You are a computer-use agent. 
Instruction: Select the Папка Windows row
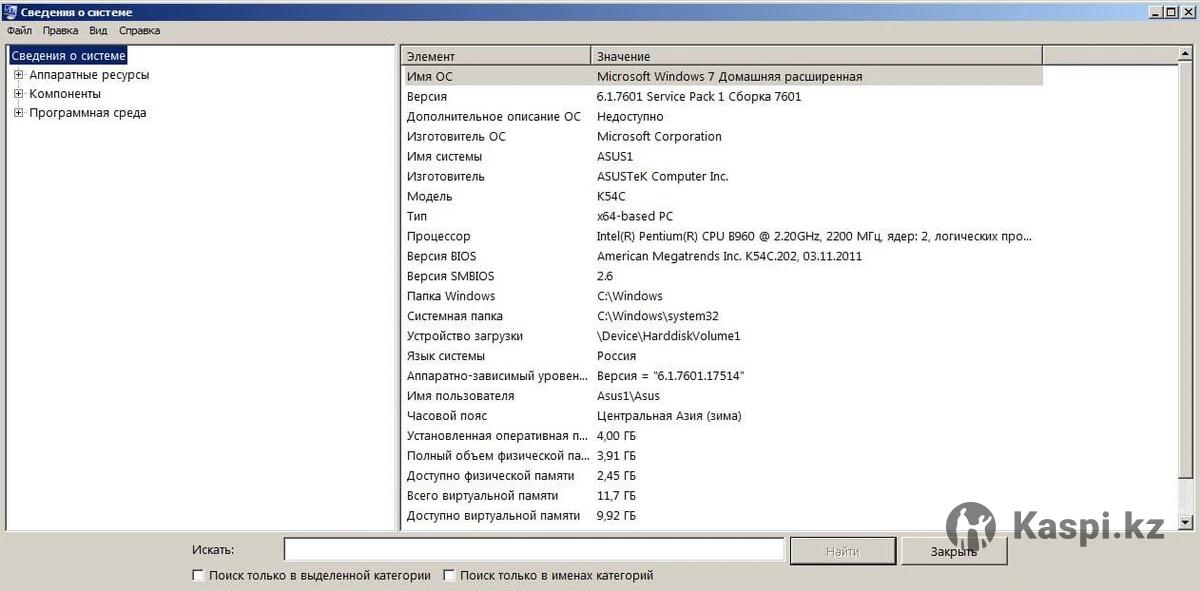(x=722, y=296)
